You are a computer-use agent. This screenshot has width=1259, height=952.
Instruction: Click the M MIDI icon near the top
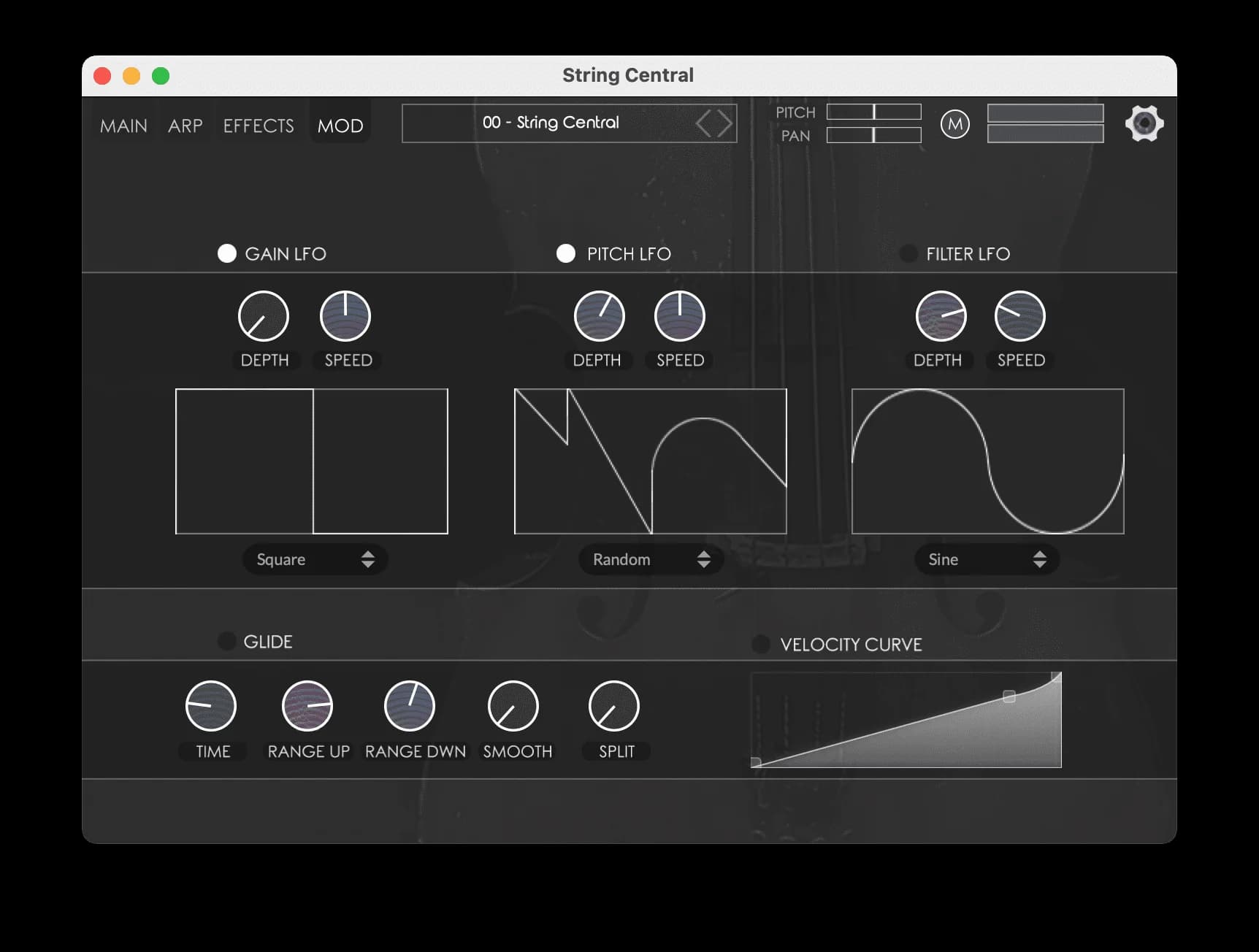[954, 124]
